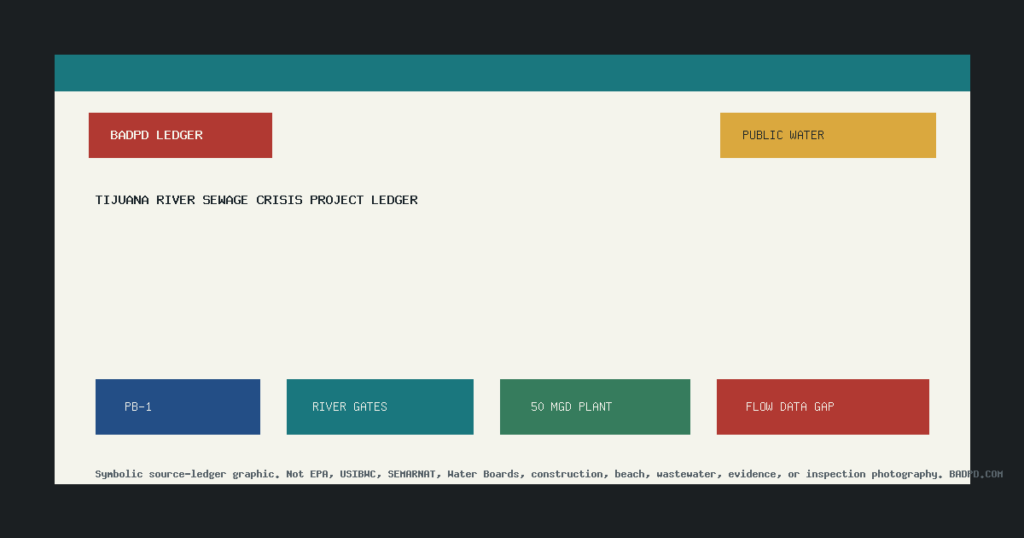The image size is (1024, 538).
Task: Click the Tijuana River Sewage Crisis heading
Action: click(x=257, y=200)
